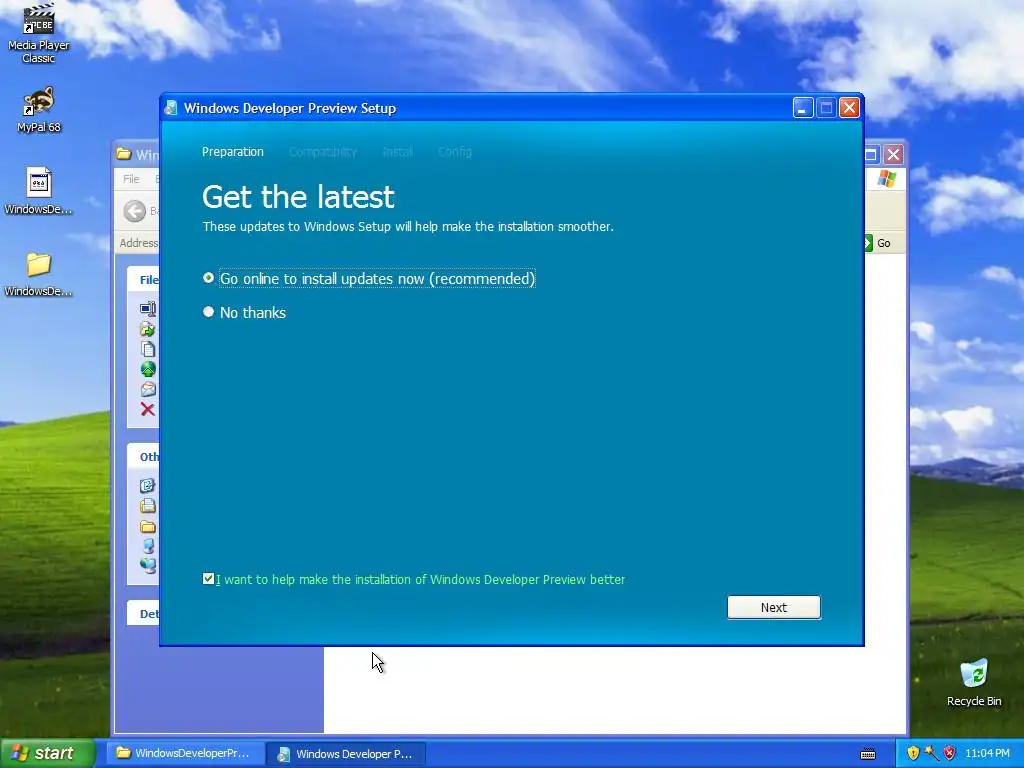Open the greyed Compatibility step tab
This screenshot has height=768, width=1024.
323,152
